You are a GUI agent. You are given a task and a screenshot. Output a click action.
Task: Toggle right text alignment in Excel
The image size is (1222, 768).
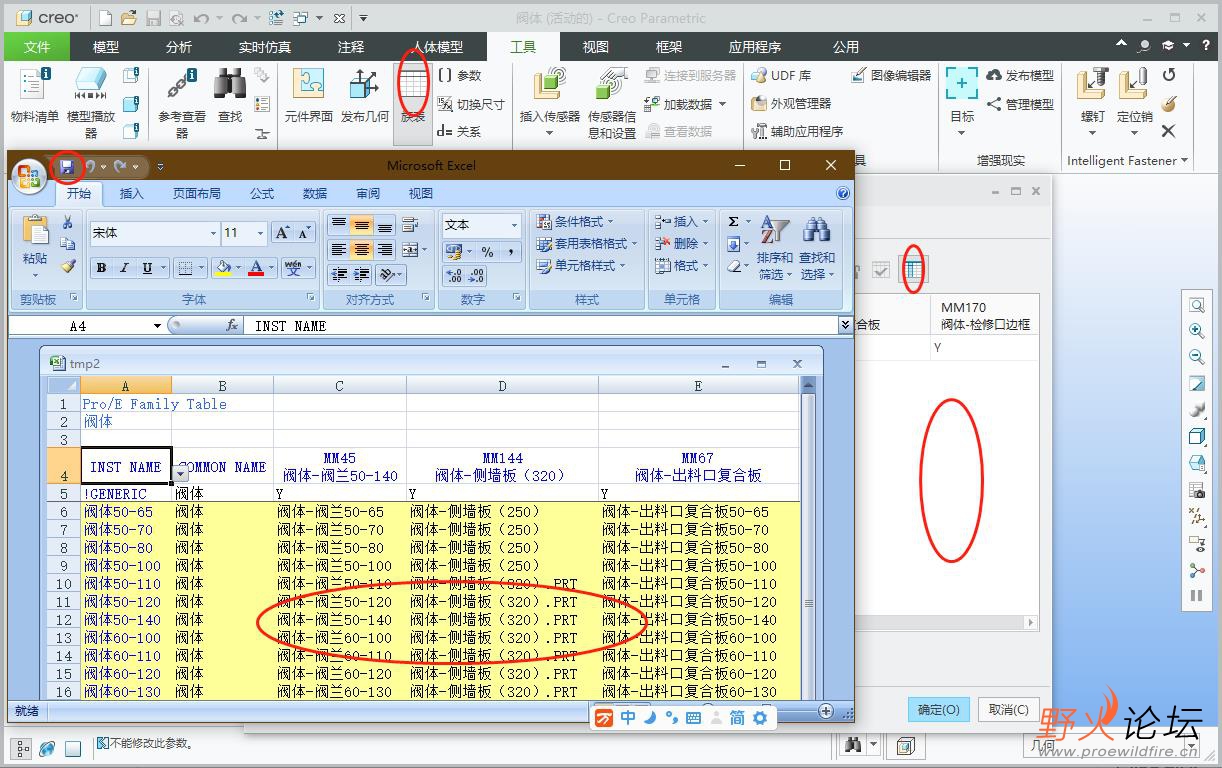(x=384, y=250)
